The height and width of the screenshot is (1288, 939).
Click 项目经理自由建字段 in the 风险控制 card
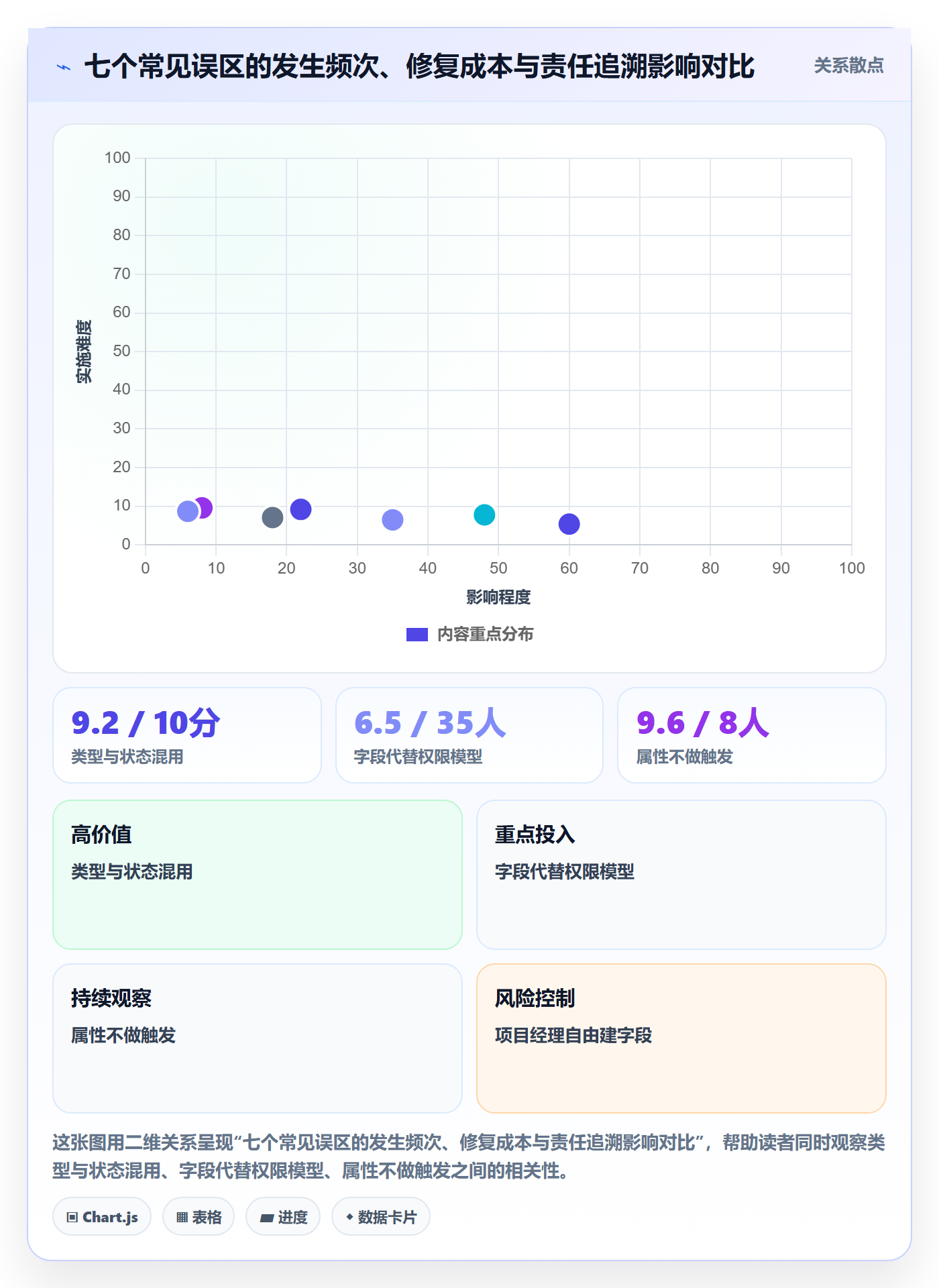(573, 1035)
